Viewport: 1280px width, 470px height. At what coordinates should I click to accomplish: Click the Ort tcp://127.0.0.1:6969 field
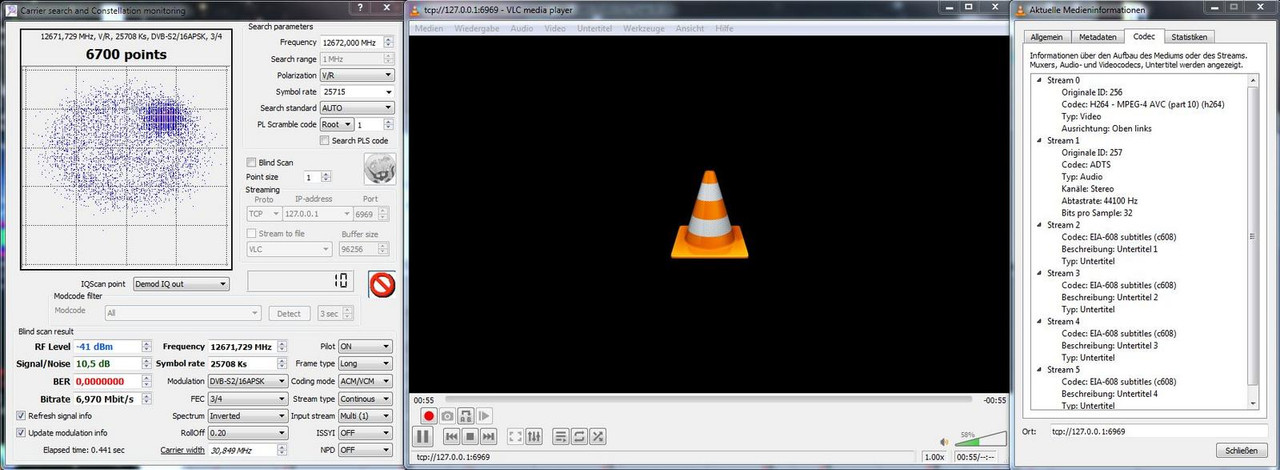tap(1158, 431)
